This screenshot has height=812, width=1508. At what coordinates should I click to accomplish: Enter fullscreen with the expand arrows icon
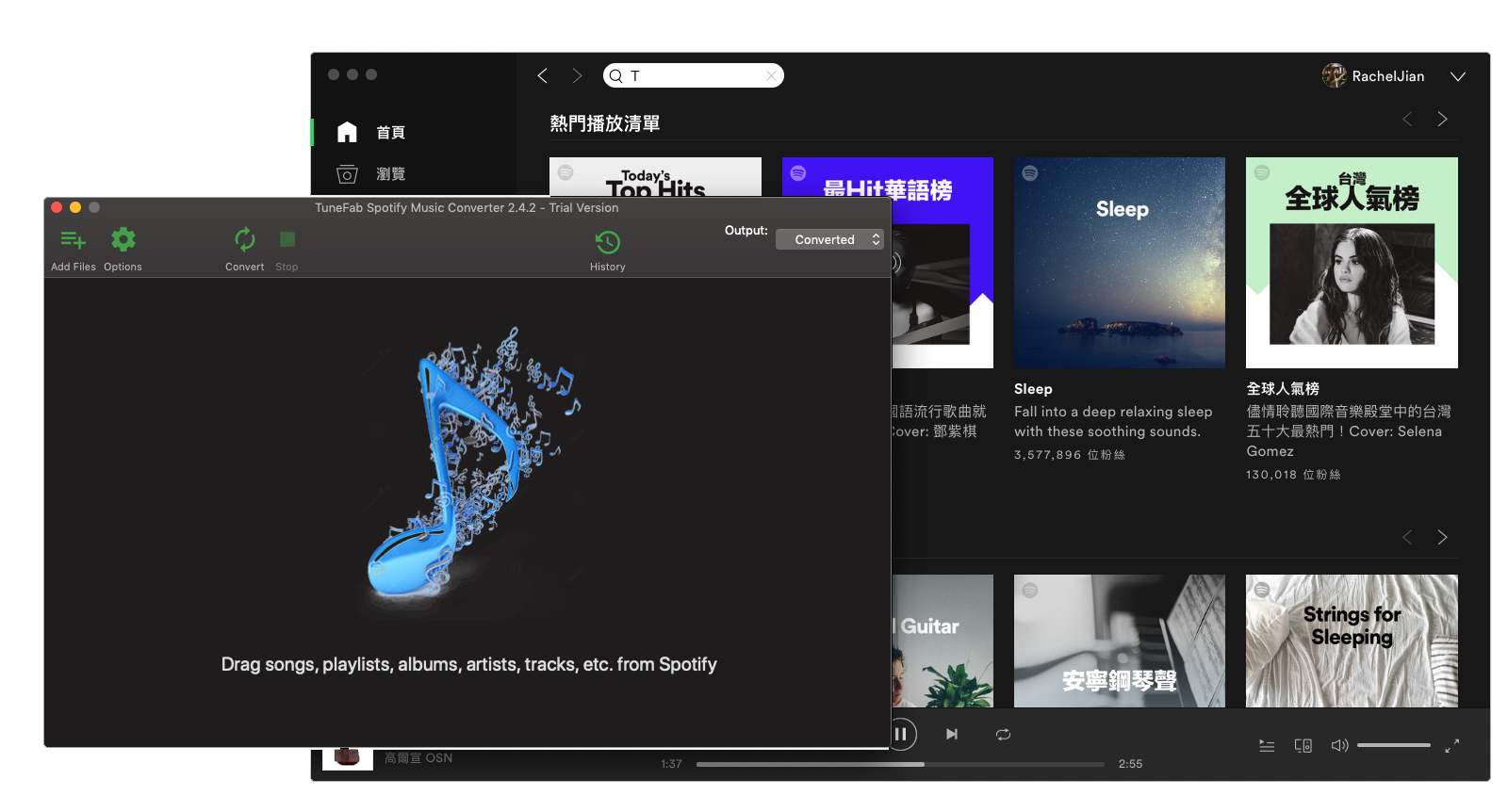point(1452,745)
